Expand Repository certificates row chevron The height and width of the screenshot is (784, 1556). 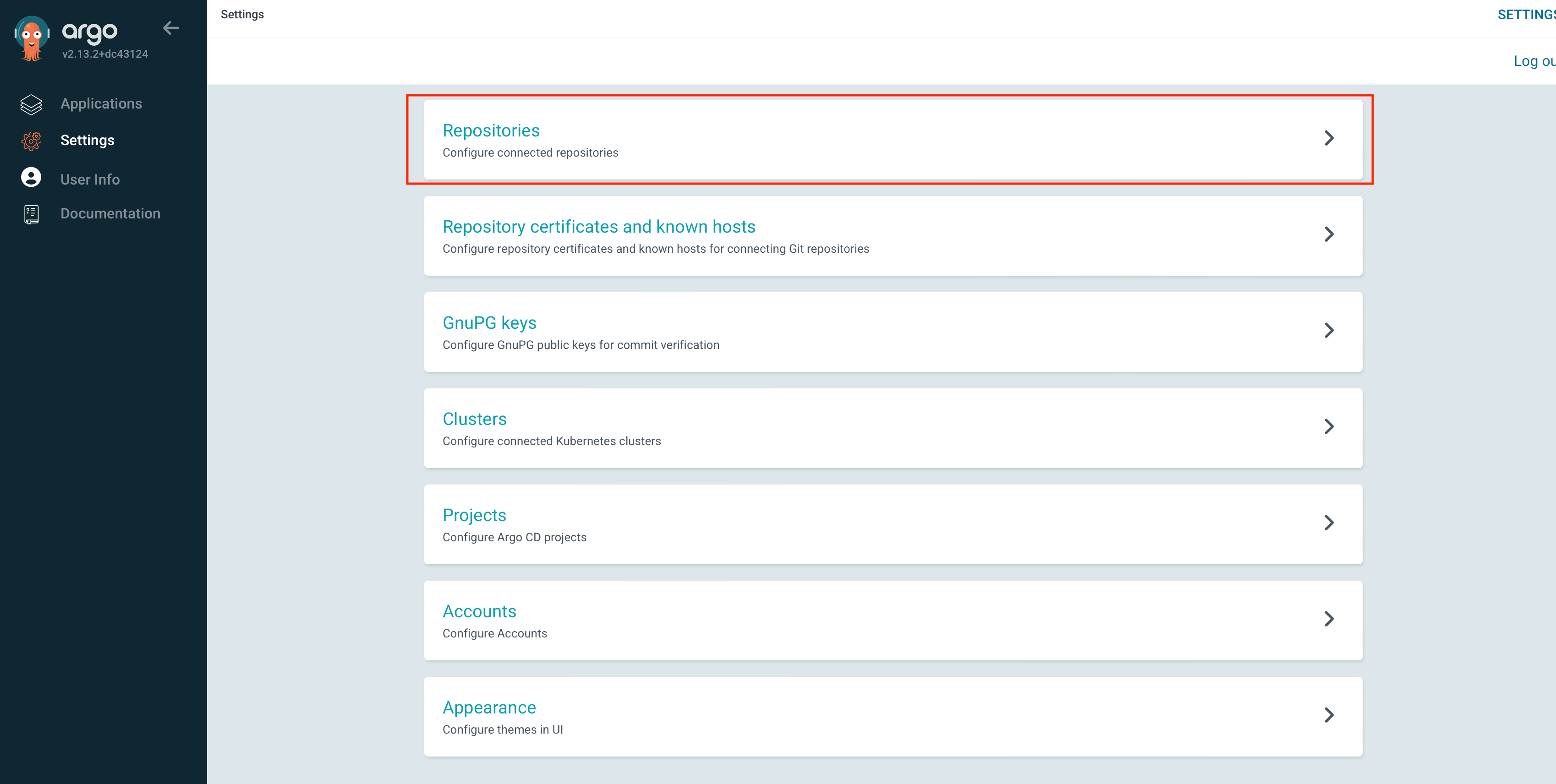click(1329, 234)
